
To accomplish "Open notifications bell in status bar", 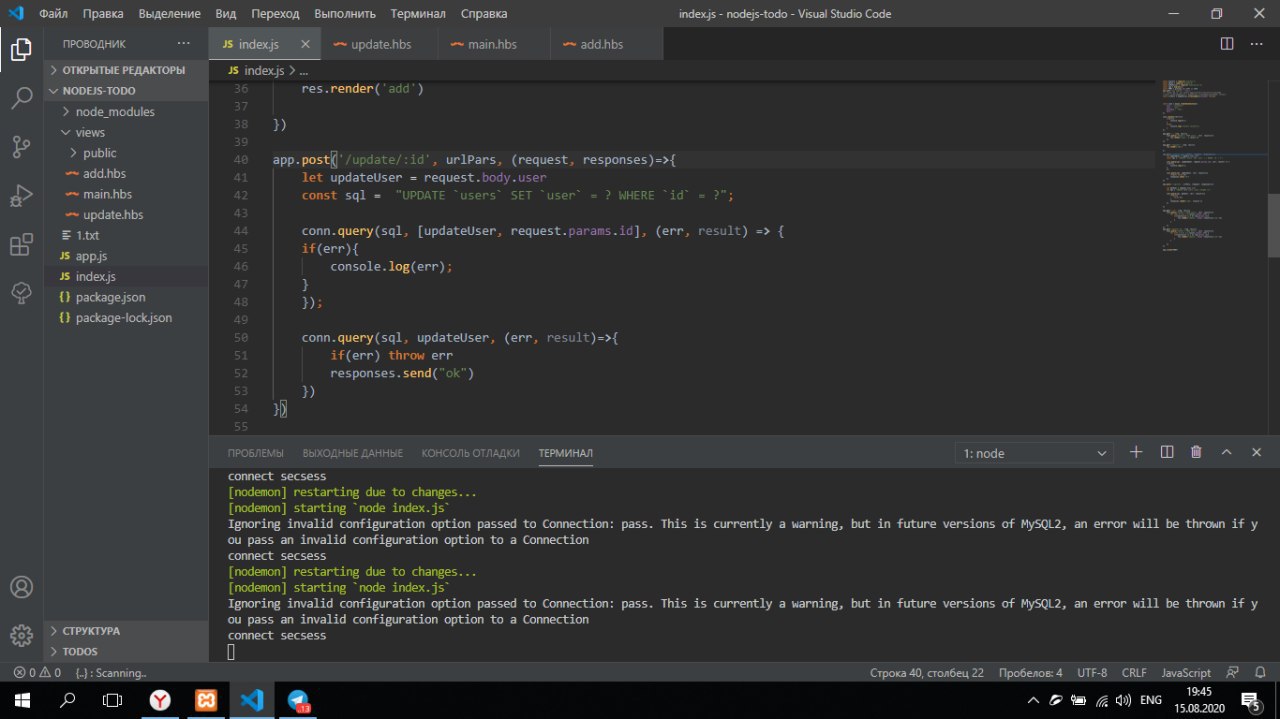I will pyautogui.click(x=1259, y=673).
